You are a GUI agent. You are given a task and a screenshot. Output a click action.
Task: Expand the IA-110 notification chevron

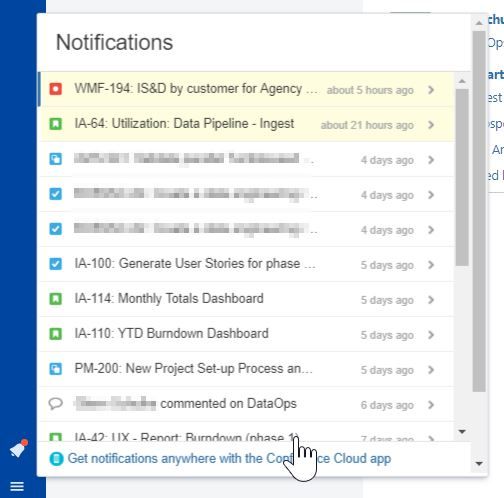pyautogui.click(x=431, y=335)
